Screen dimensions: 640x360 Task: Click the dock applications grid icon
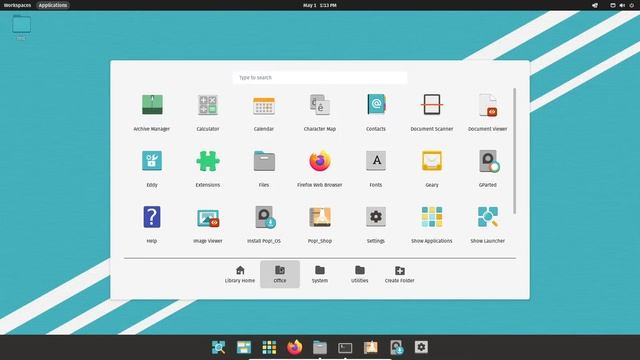(x=269, y=347)
